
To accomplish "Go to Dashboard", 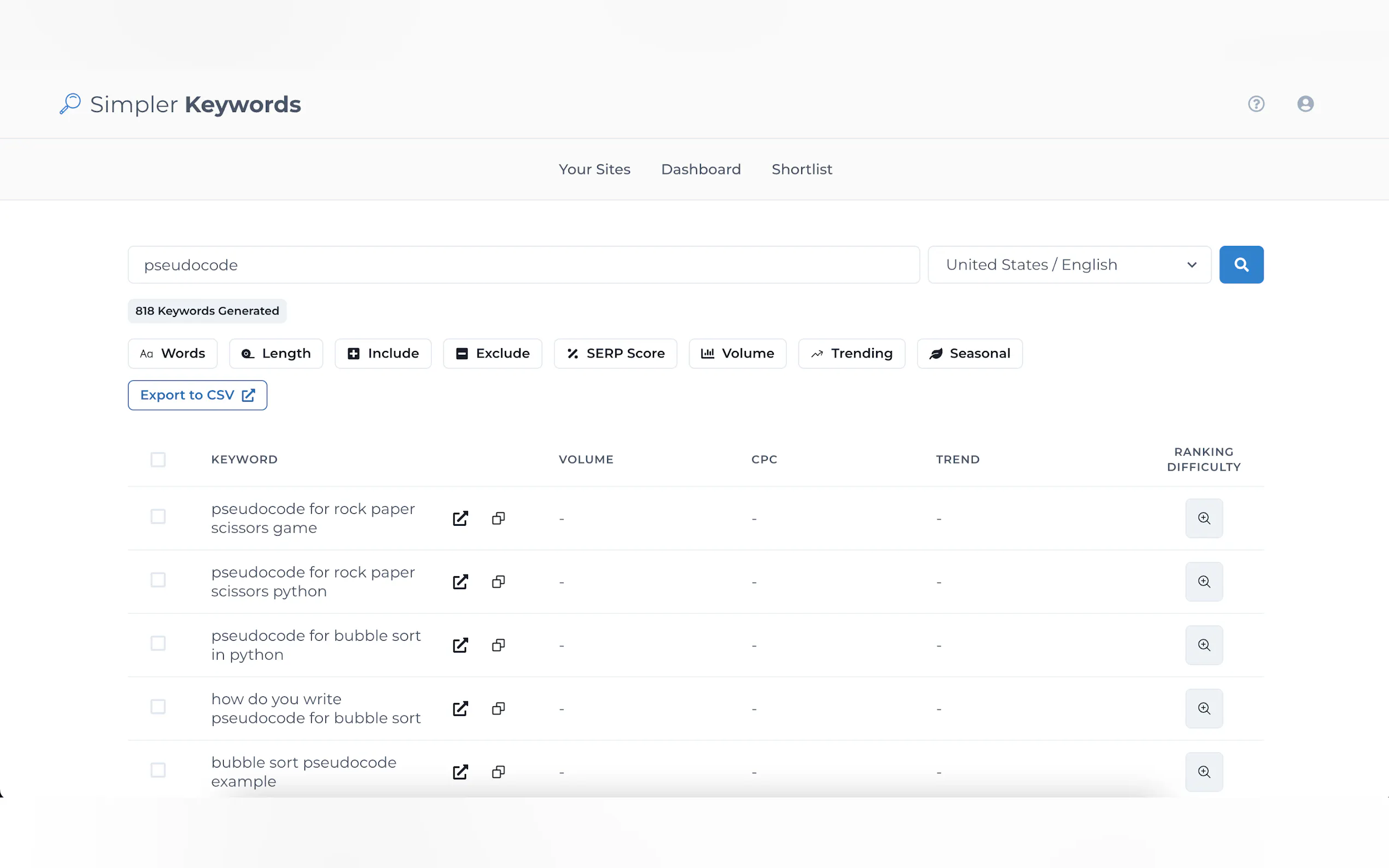I will click(701, 169).
